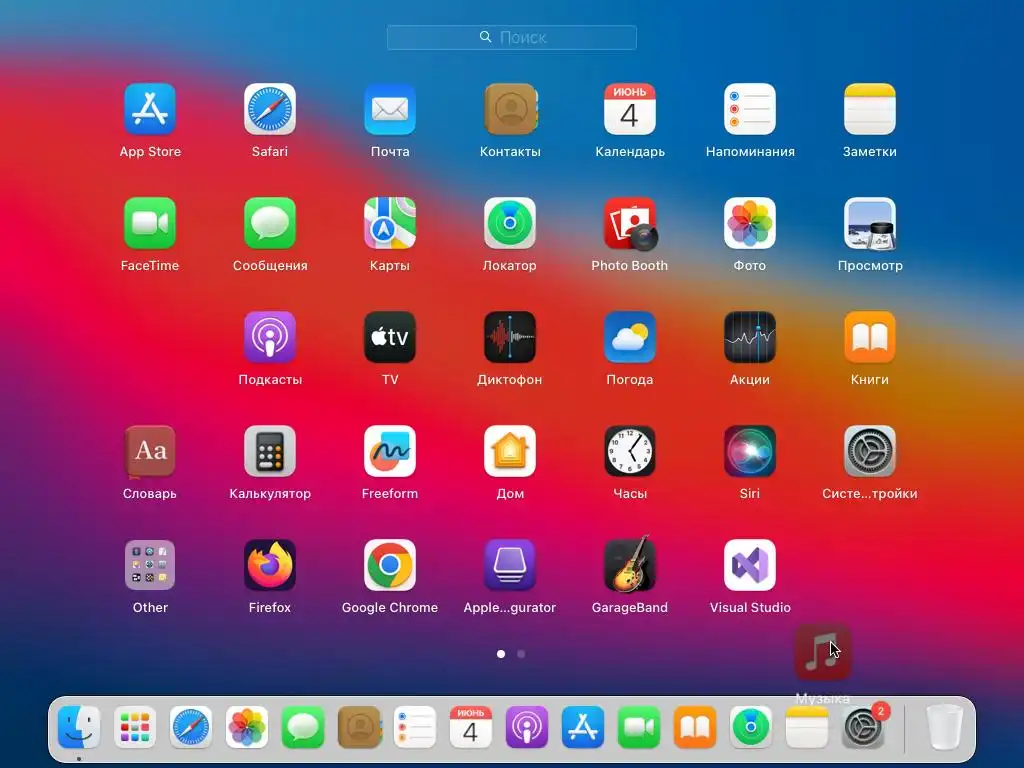Open Apple Configurator app
This screenshot has height=768, width=1024.
[510, 565]
